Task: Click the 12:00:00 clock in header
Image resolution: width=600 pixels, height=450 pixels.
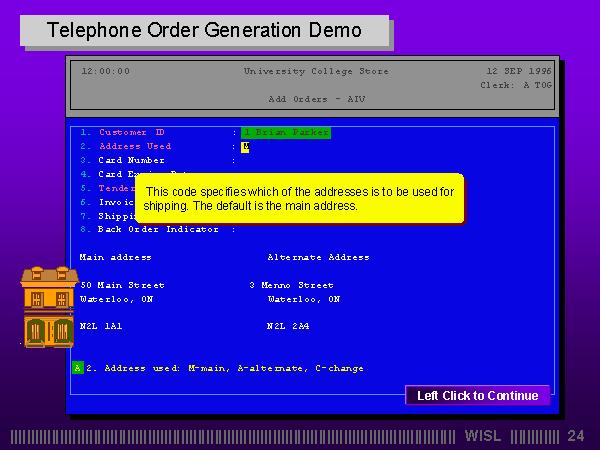Action: tap(105, 71)
